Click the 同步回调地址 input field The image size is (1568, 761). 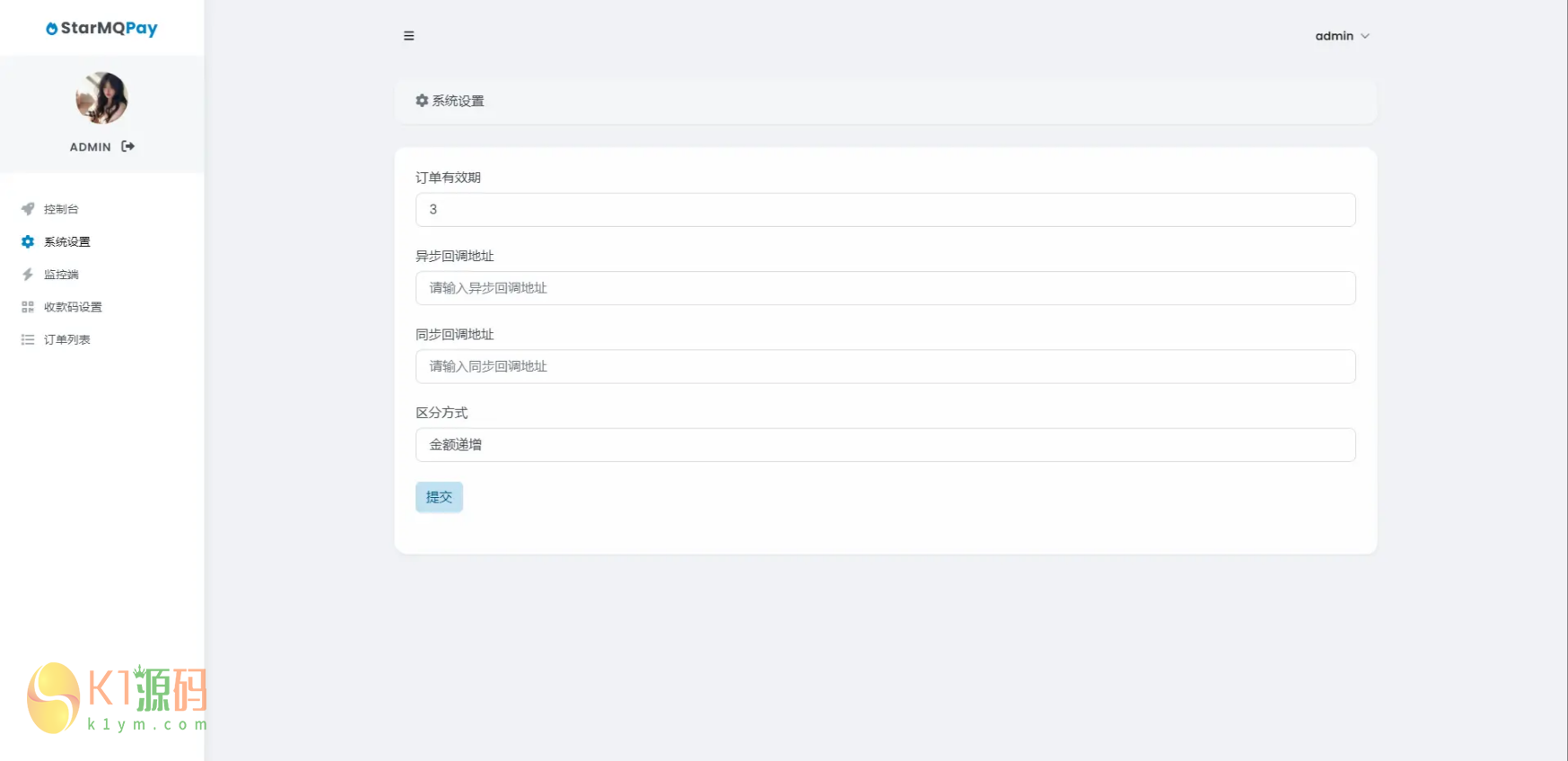click(x=886, y=366)
